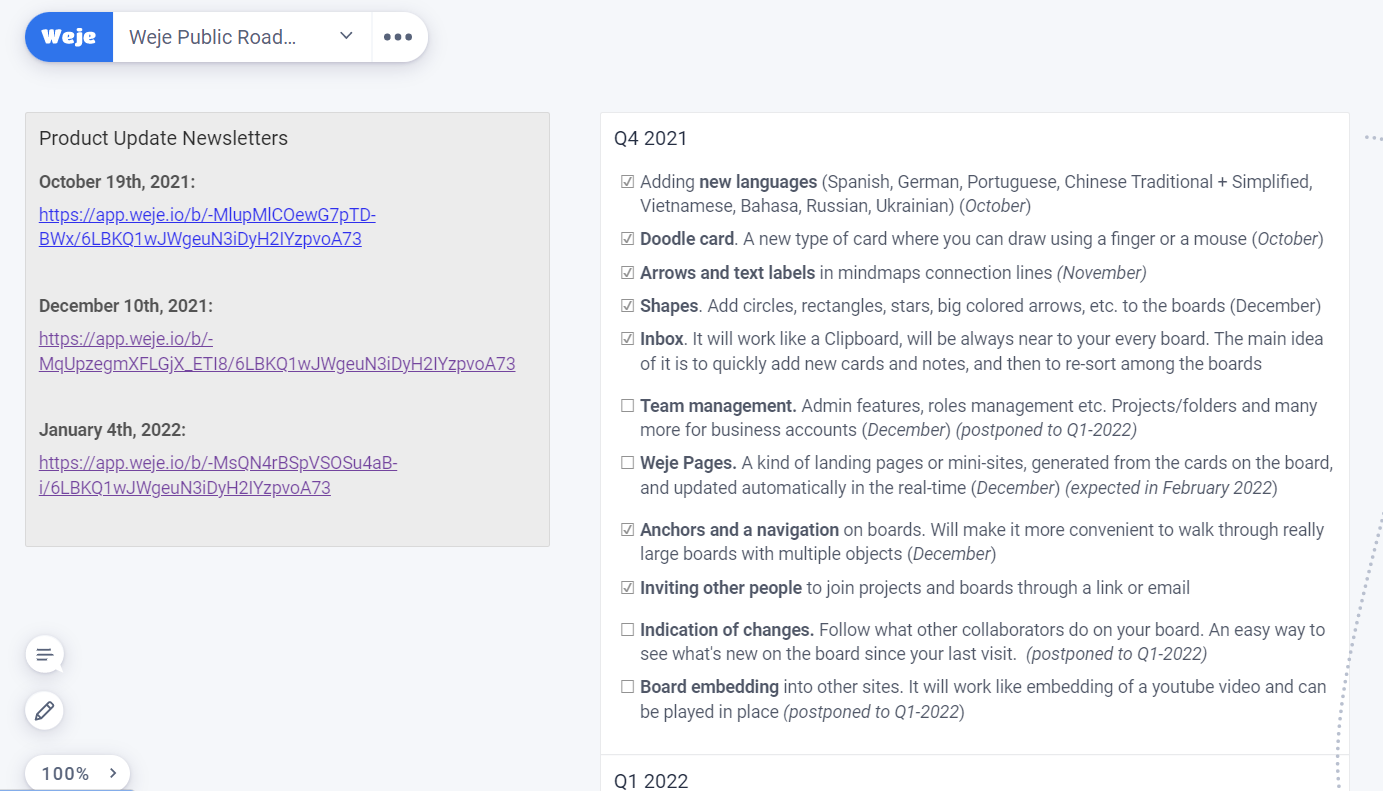Toggle the Inviting other people checkbox

(x=627, y=588)
